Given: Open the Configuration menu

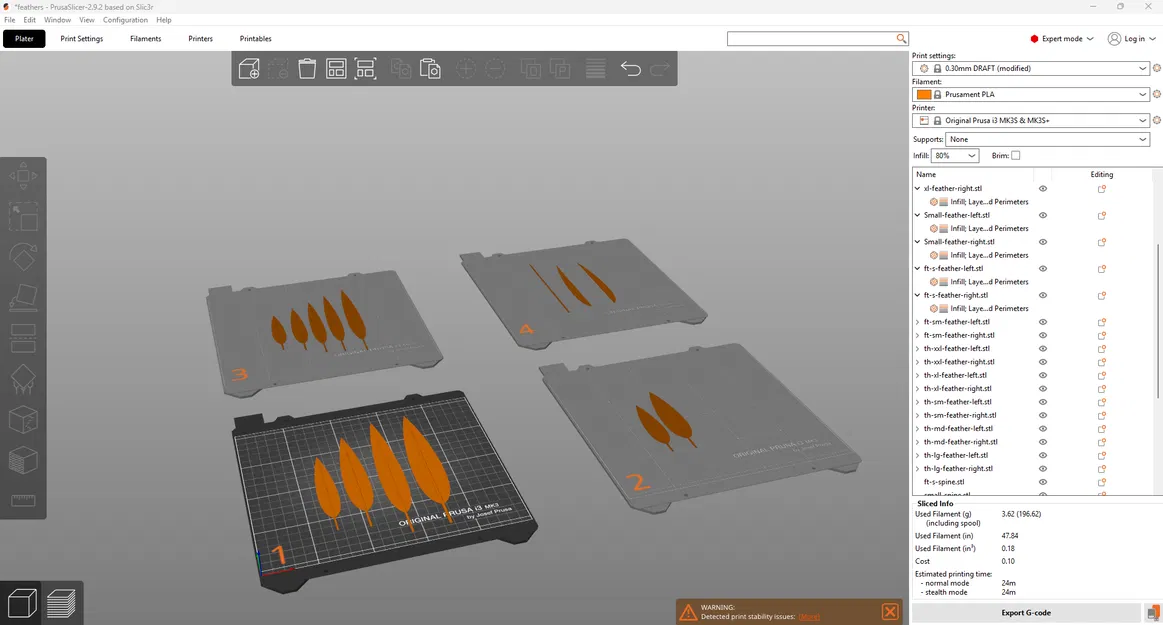Looking at the screenshot, I should tap(125, 20).
